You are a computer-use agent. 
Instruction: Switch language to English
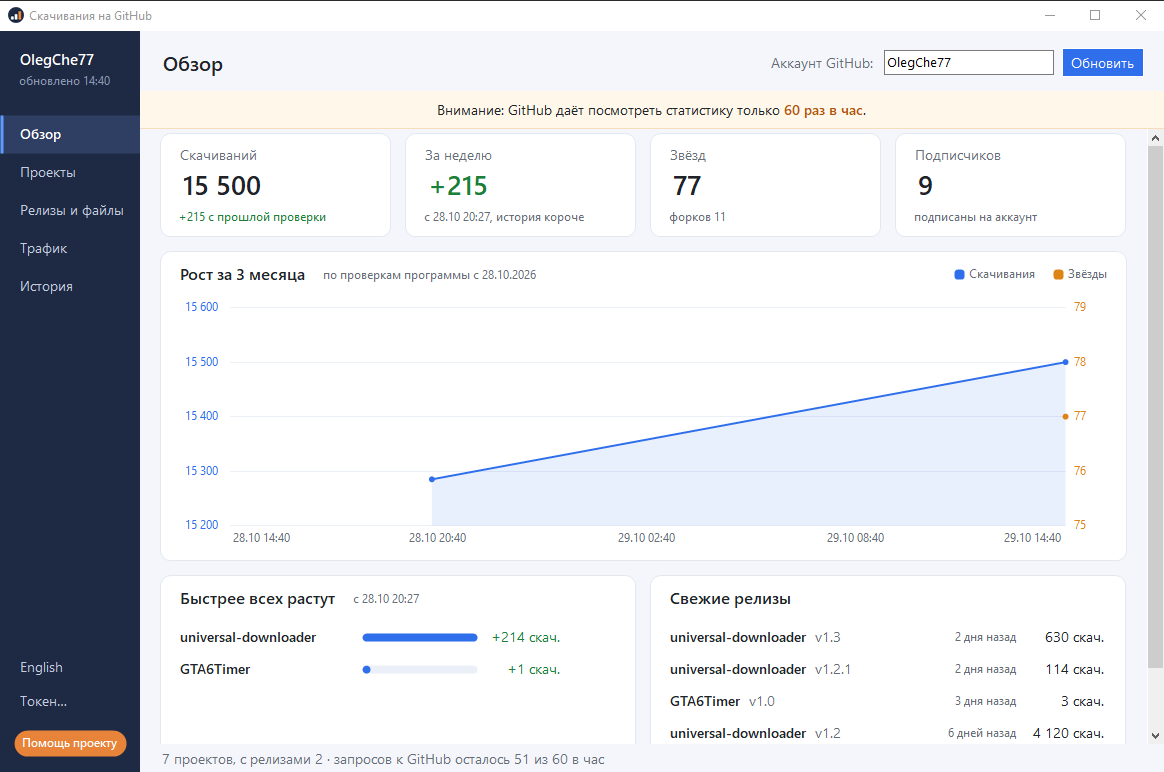[x=42, y=667]
